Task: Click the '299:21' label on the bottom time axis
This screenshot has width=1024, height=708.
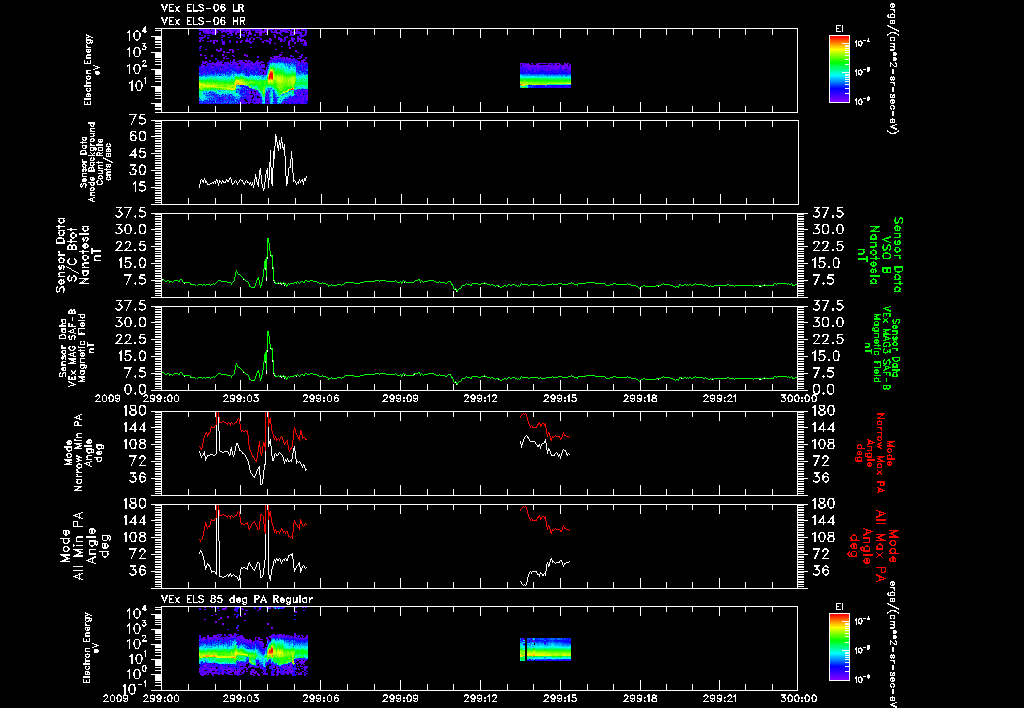Action: pyautogui.click(x=720, y=699)
